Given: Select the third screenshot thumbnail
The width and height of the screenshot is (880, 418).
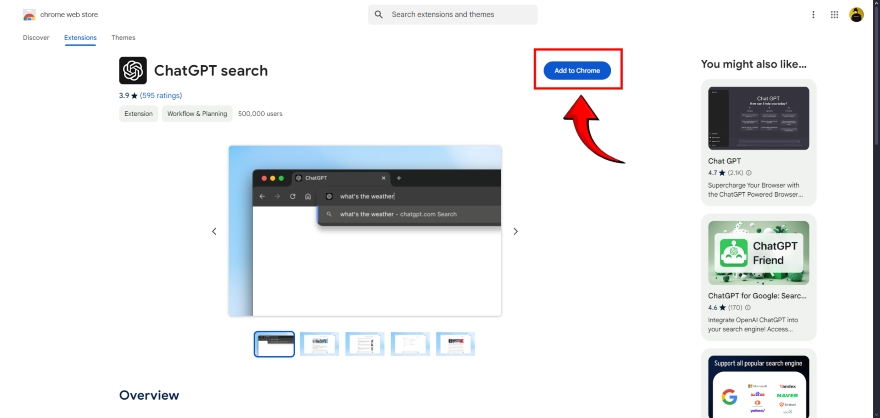Looking at the screenshot, I should point(365,344).
